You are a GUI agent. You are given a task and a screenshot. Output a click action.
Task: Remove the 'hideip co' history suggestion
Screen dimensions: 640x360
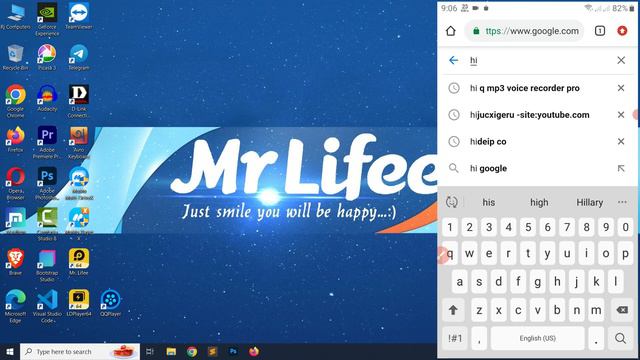pyautogui.click(x=621, y=141)
